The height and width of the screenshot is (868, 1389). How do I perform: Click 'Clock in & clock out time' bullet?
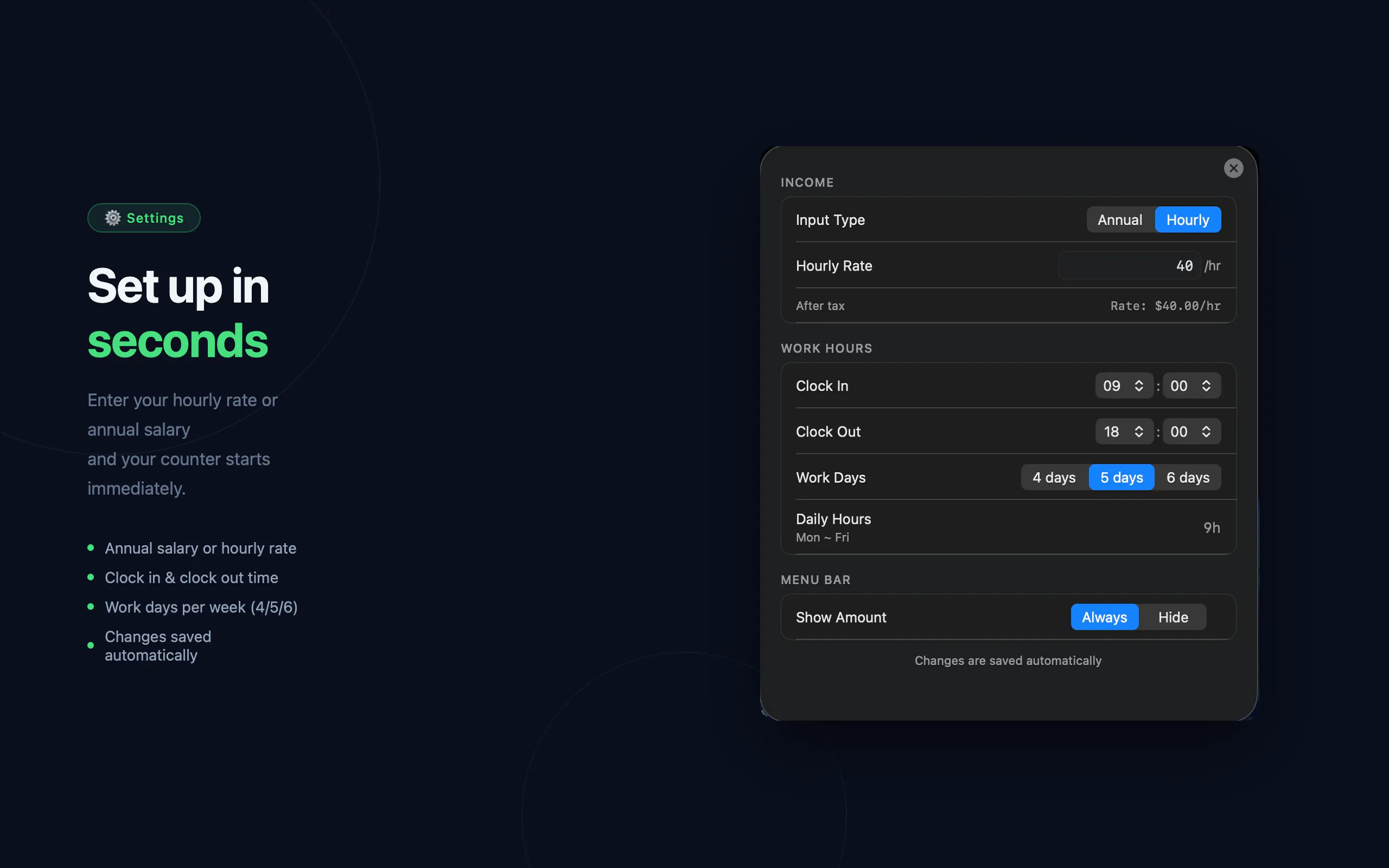tap(191, 578)
